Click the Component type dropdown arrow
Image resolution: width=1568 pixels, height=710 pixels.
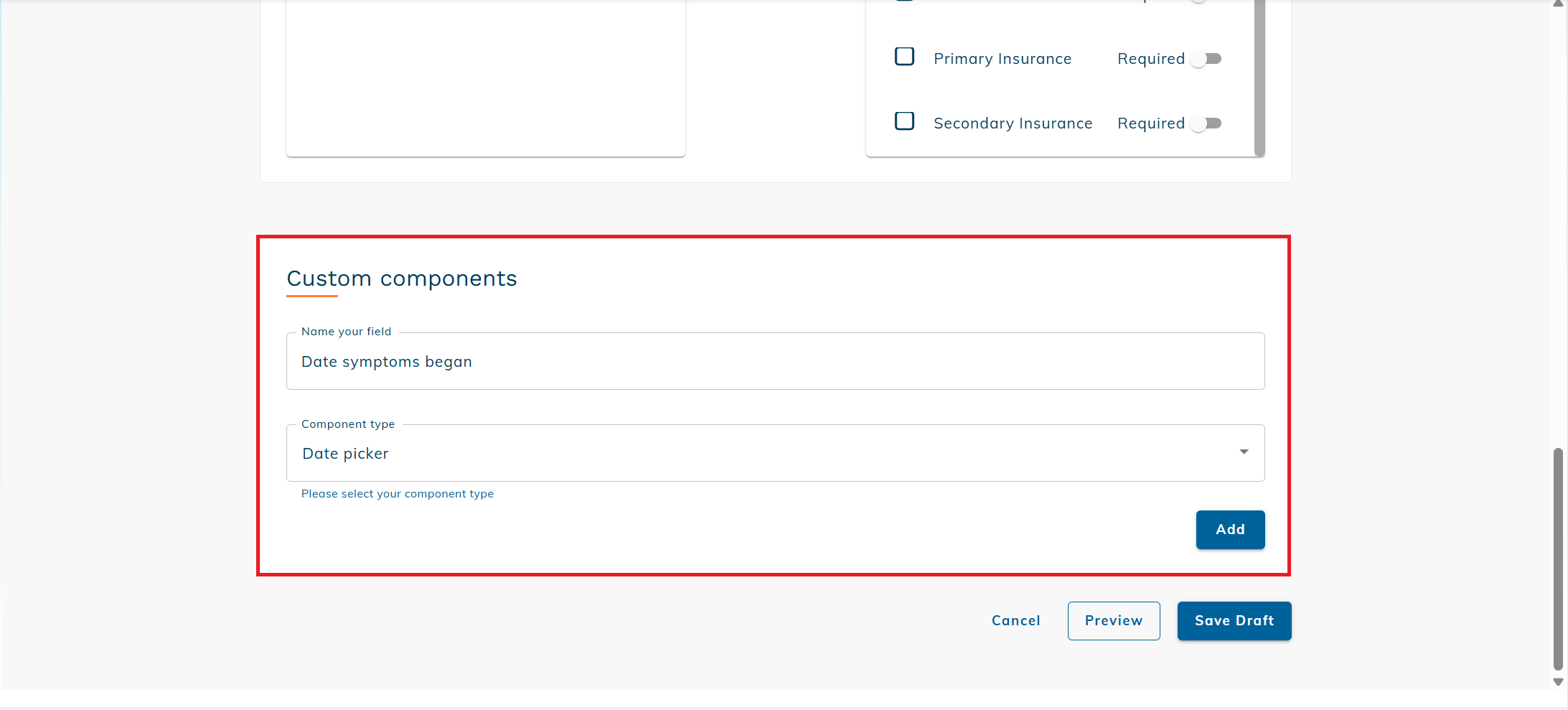click(x=1244, y=452)
